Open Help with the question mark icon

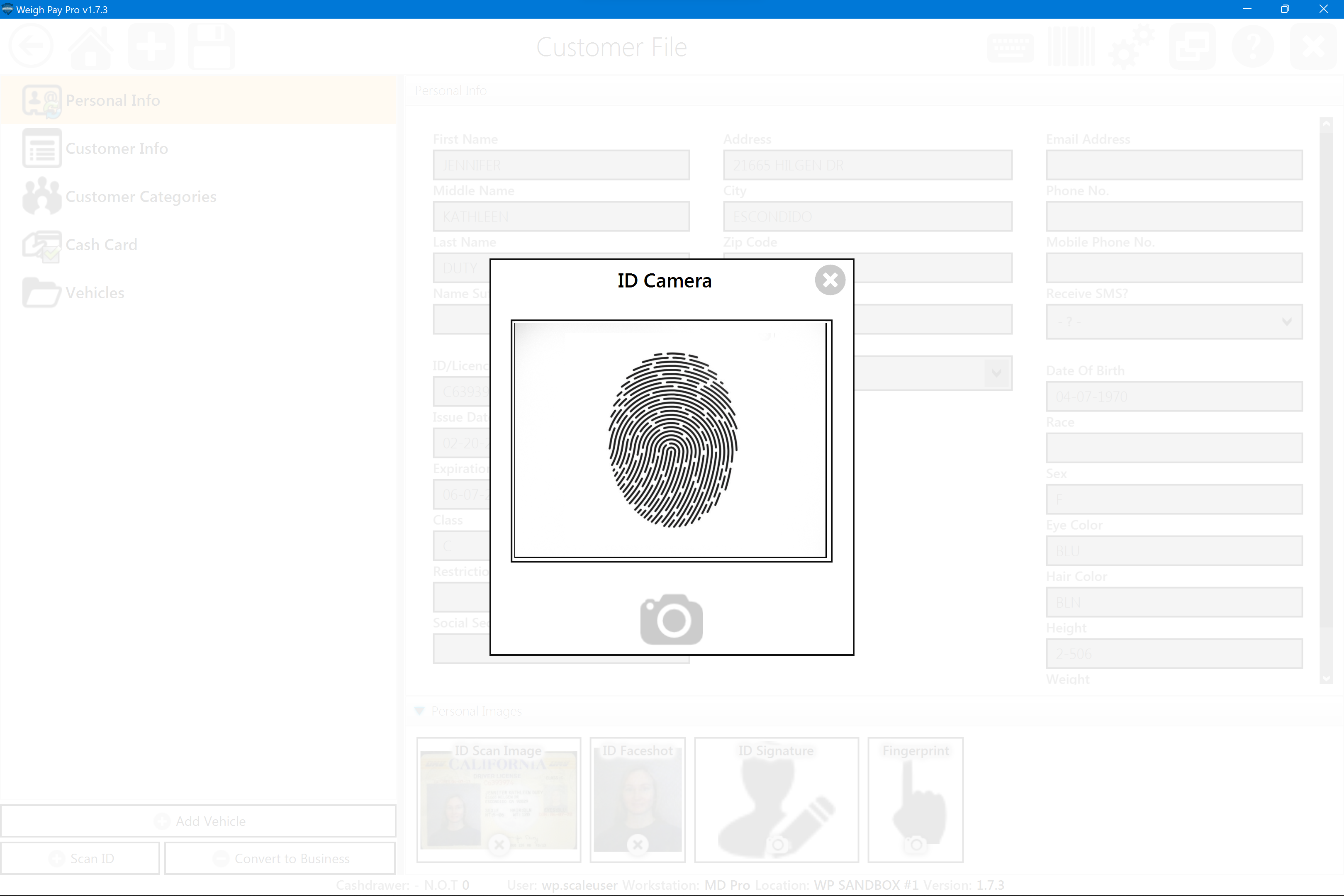point(1253,46)
